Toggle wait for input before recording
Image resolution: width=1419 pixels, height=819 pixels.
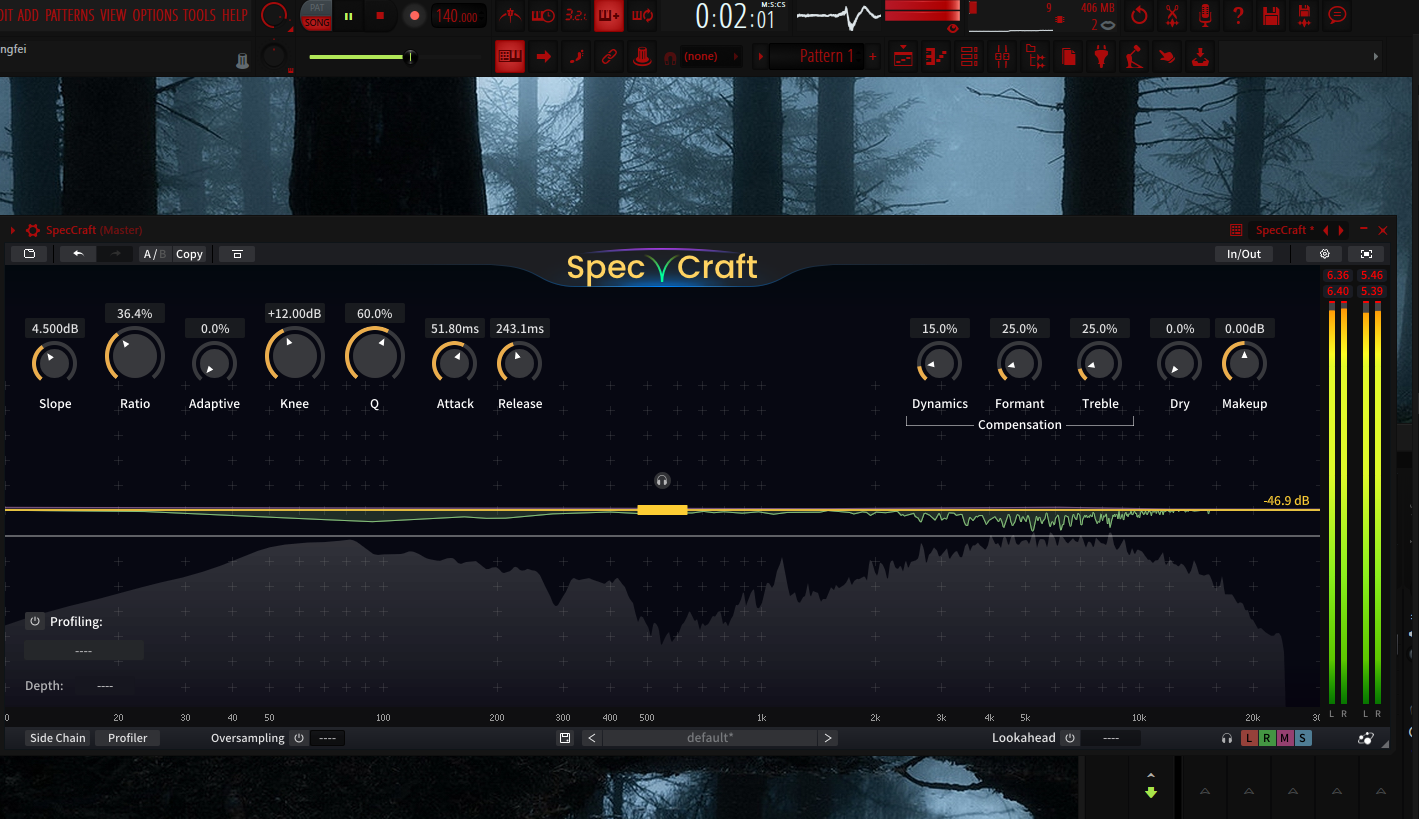544,16
